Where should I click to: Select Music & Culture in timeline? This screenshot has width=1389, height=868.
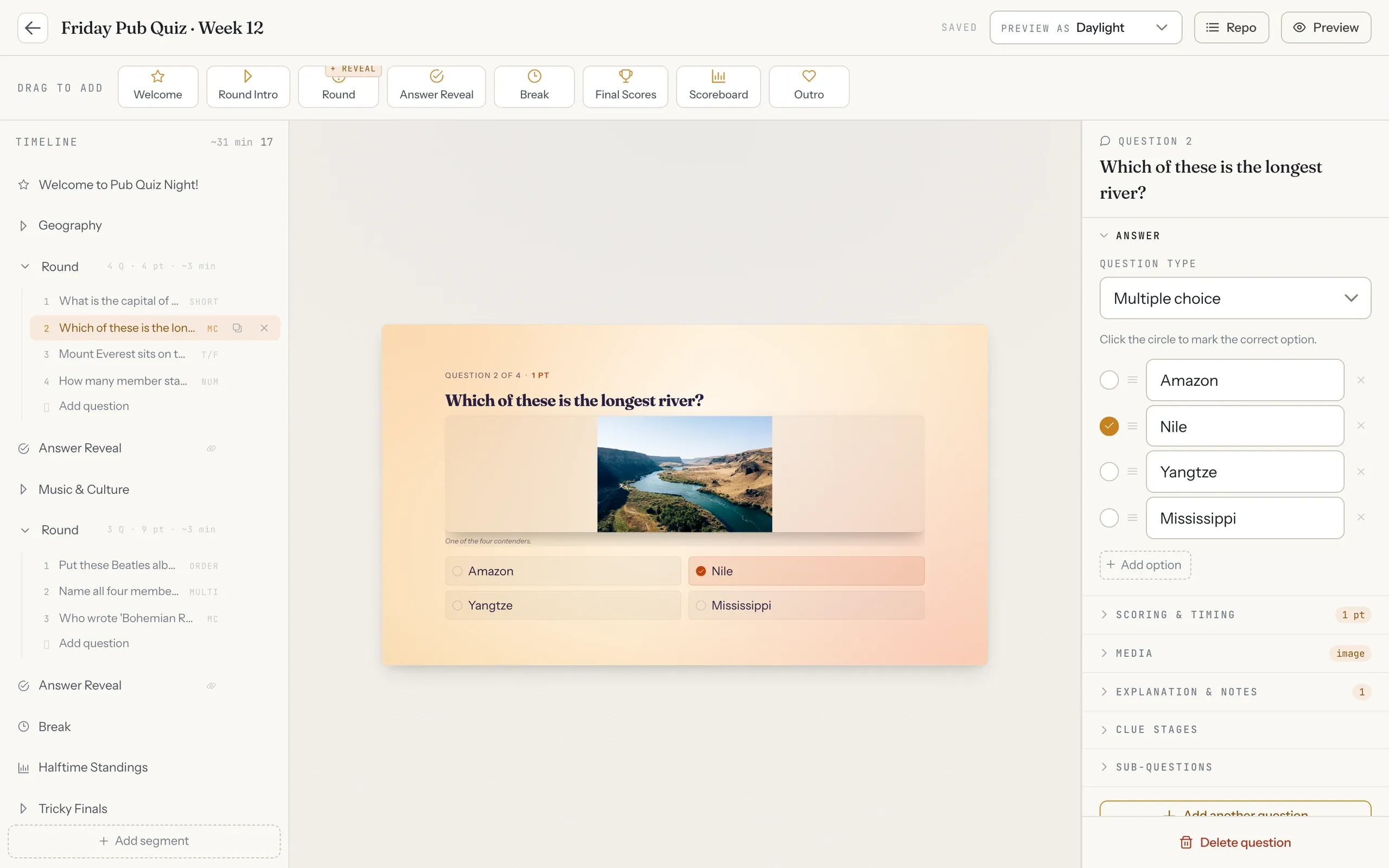pyautogui.click(x=84, y=489)
